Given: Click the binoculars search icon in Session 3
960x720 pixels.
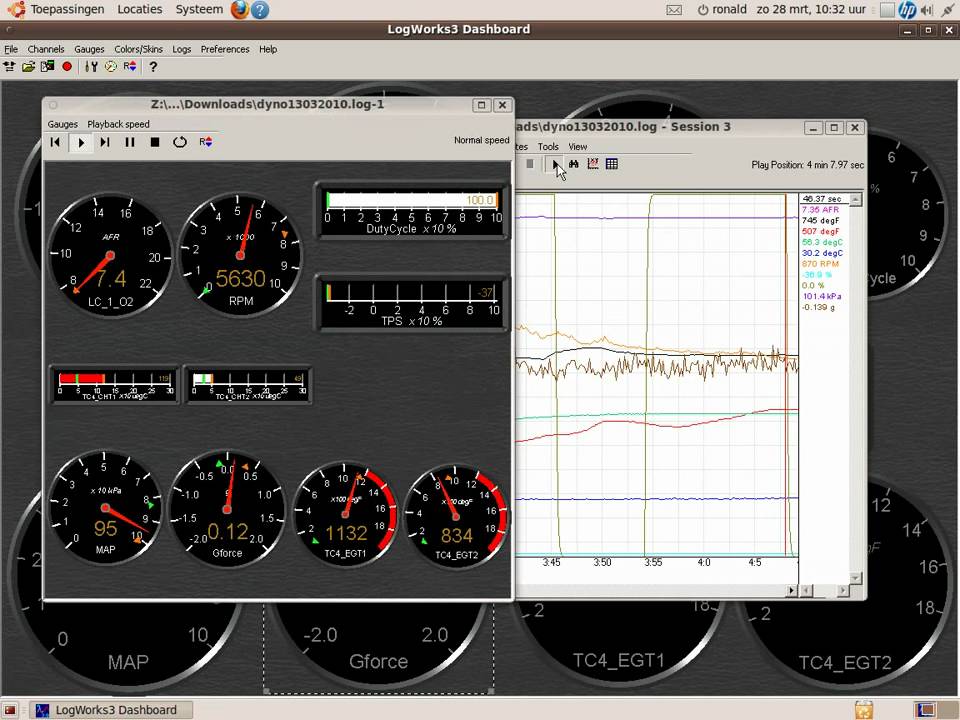Looking at the screenshot, I should tap(574, 164).
